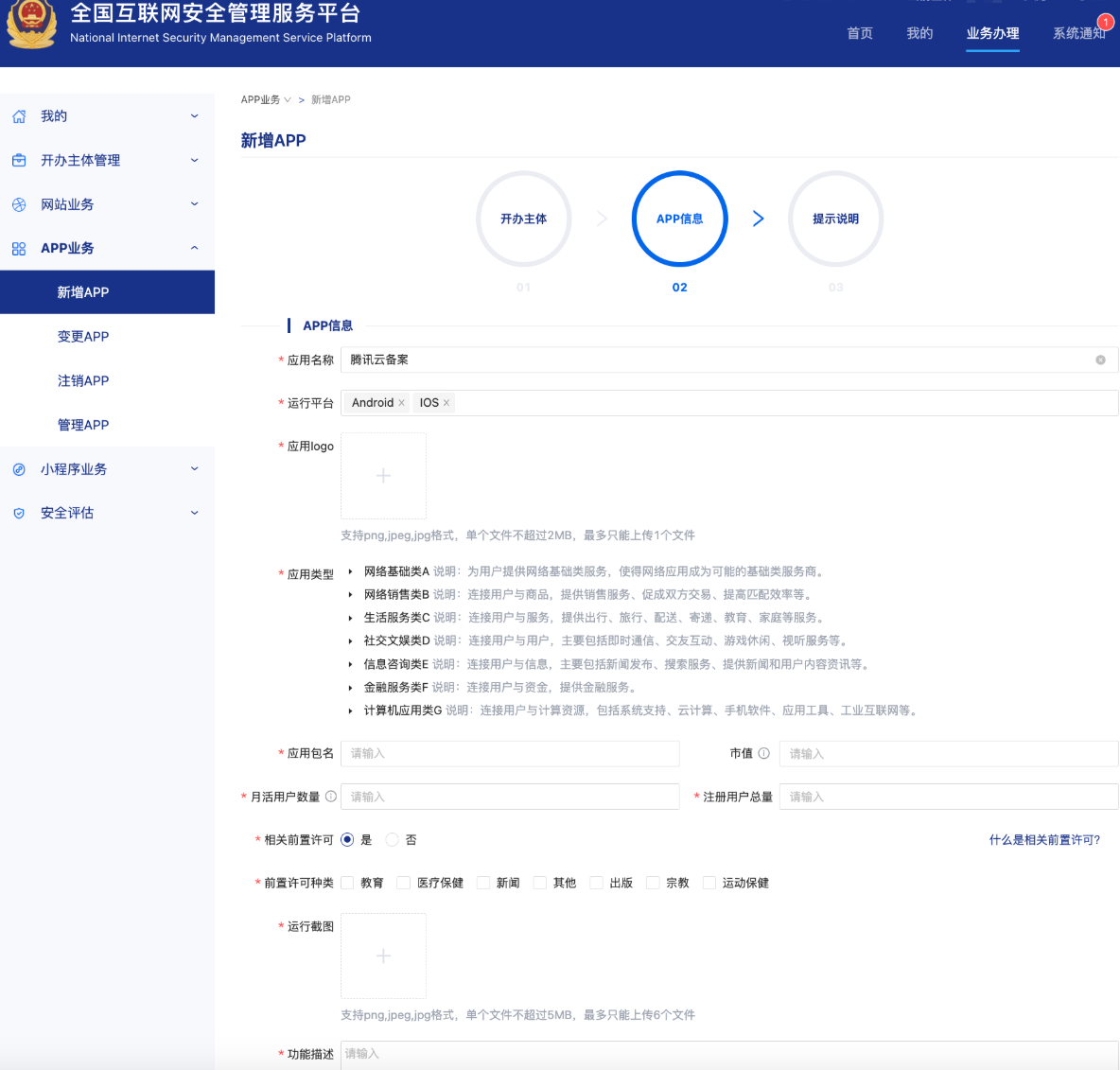Image resolution: width=1120 pixels, height=1070 pixels.
Task: Click the home icon beside 我的
Action: 19,116
